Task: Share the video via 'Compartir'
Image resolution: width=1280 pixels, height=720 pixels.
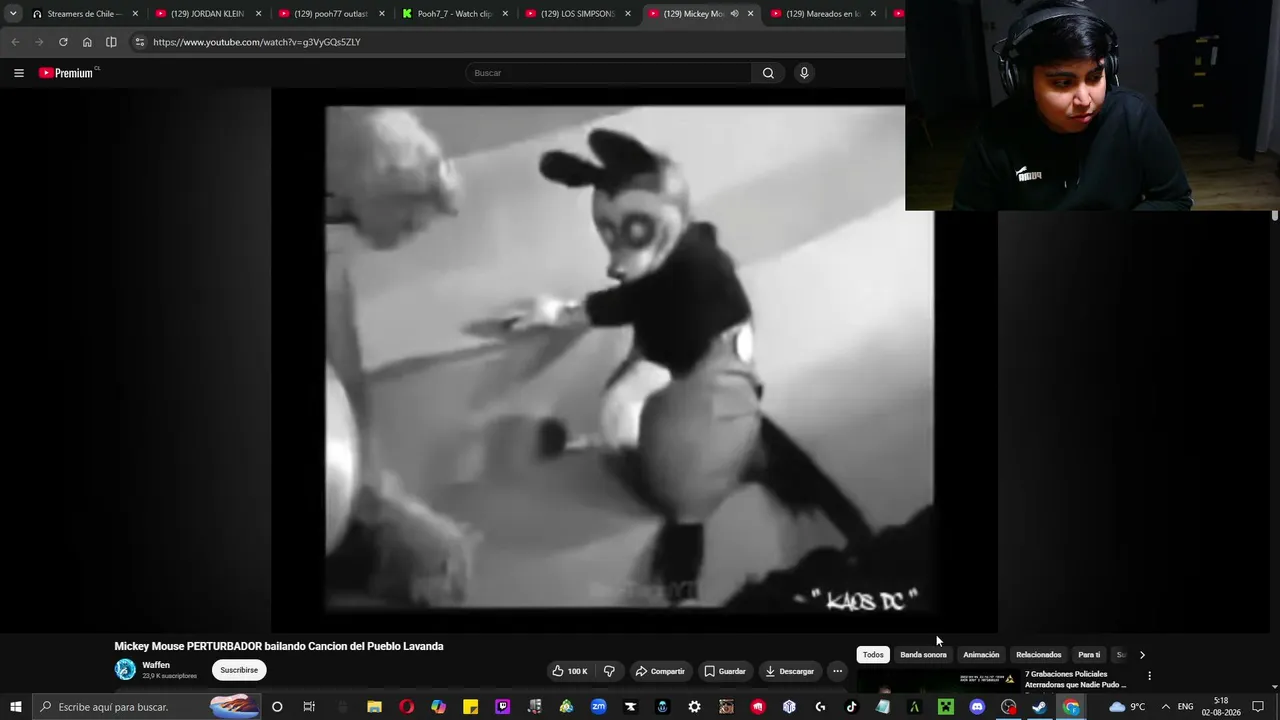Action: click(x=661, y=671)
